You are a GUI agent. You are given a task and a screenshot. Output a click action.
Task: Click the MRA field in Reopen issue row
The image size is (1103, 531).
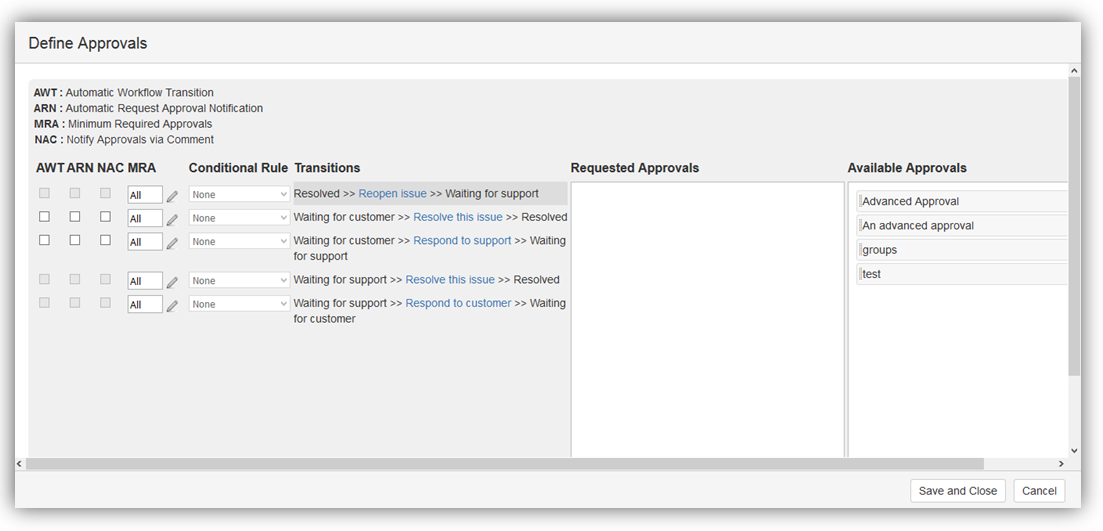(144, 195)
